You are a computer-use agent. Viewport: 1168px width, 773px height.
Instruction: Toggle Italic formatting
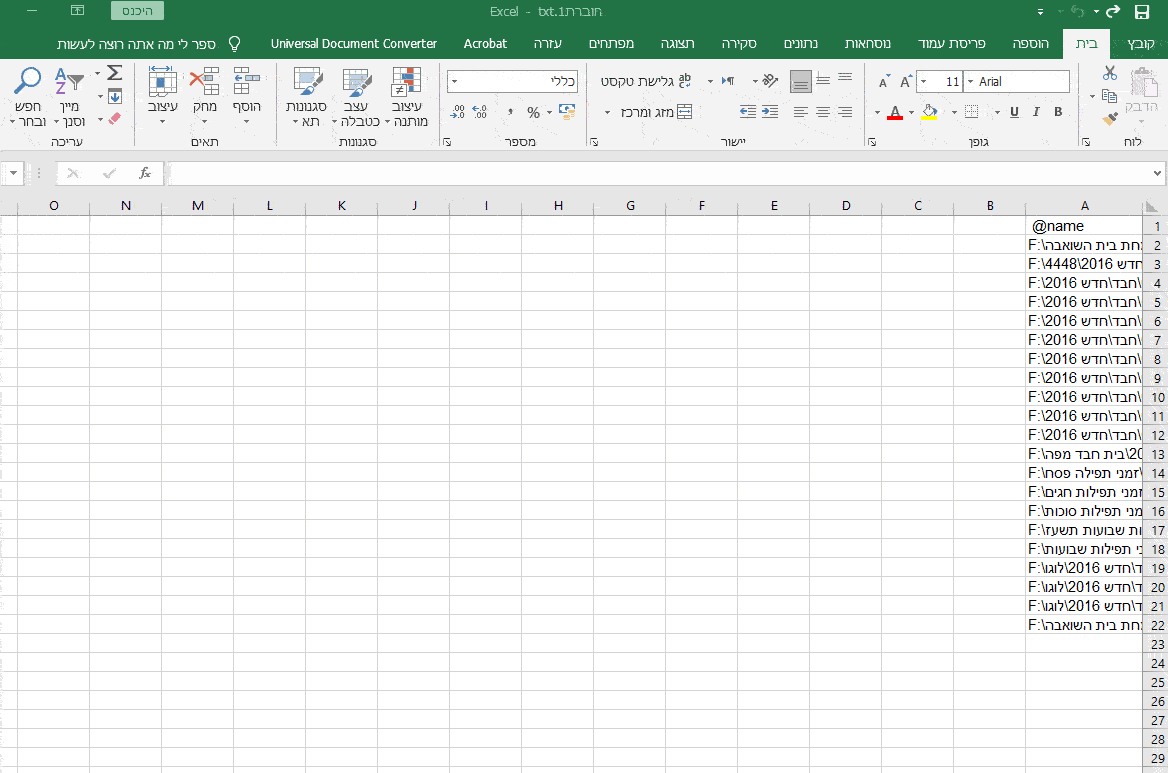click(1036, 112)
